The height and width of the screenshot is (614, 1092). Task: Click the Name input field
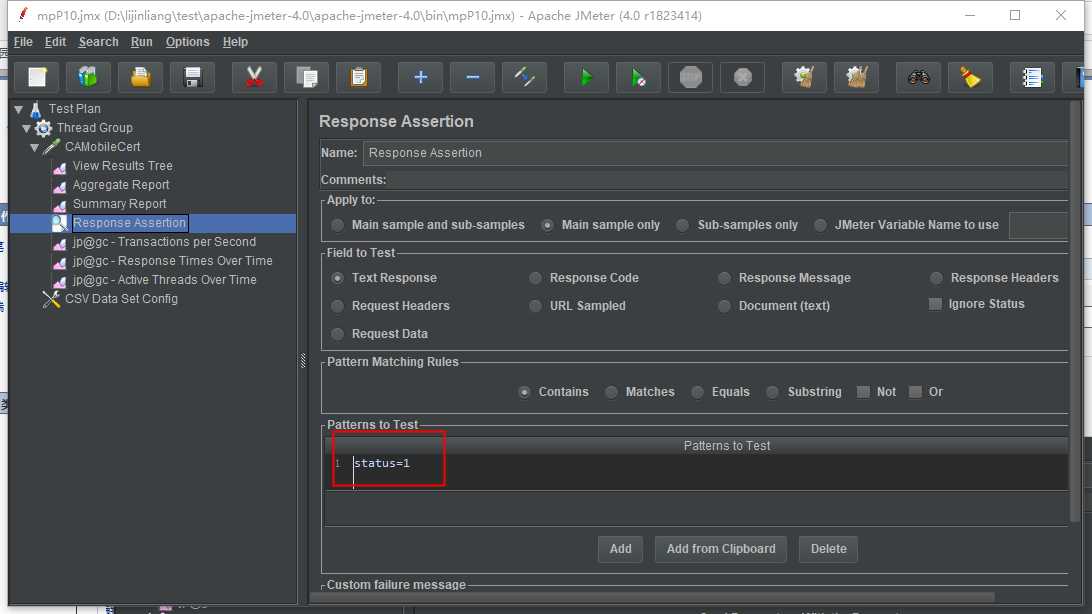pos(715,153)
